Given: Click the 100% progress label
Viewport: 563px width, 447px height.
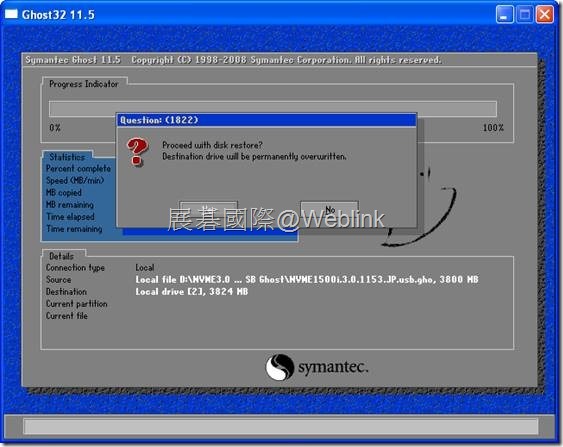Looking at the screenshot, I should (493, 127).
